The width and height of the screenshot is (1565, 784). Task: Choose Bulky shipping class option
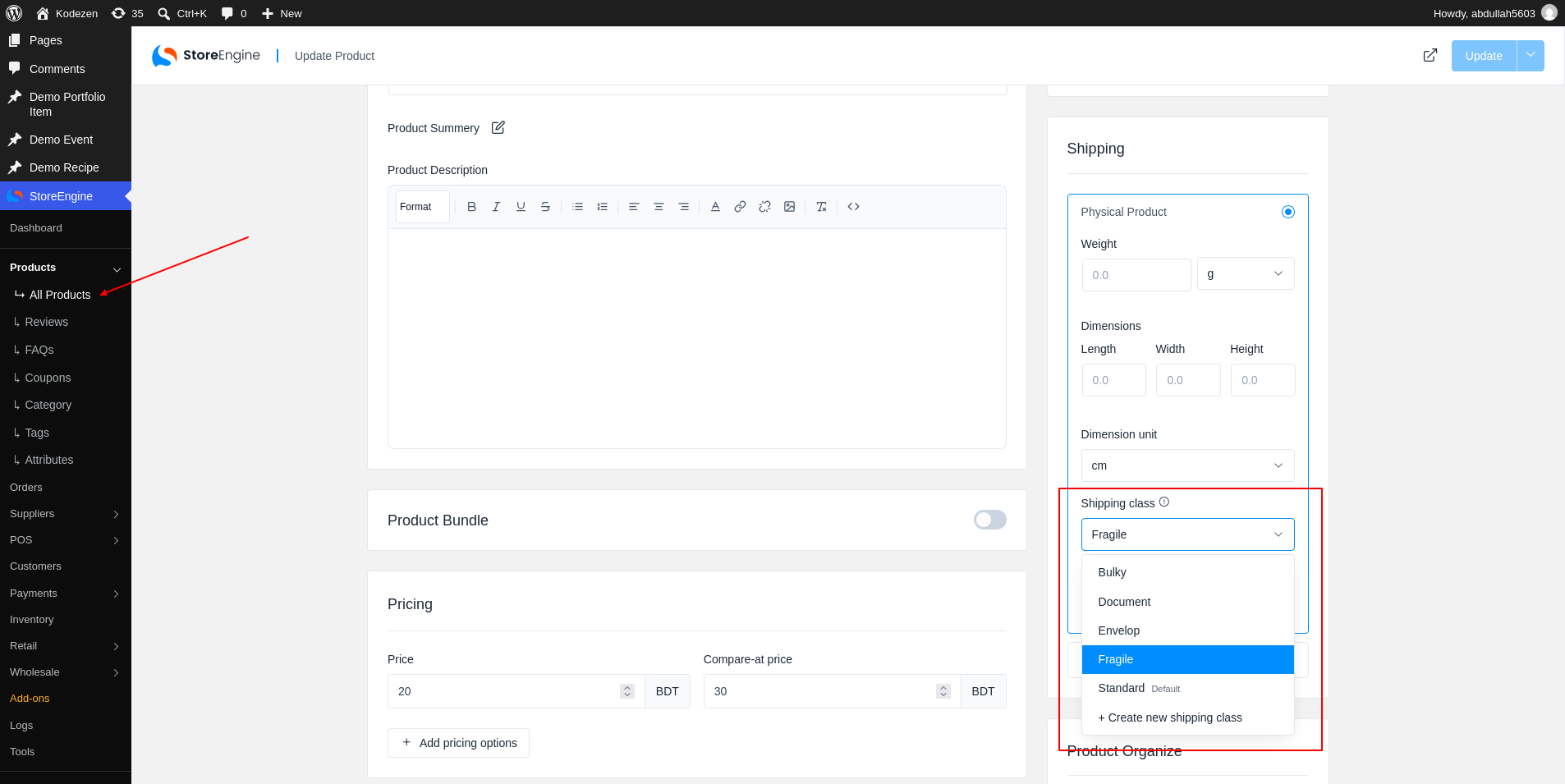point(1187,572)
